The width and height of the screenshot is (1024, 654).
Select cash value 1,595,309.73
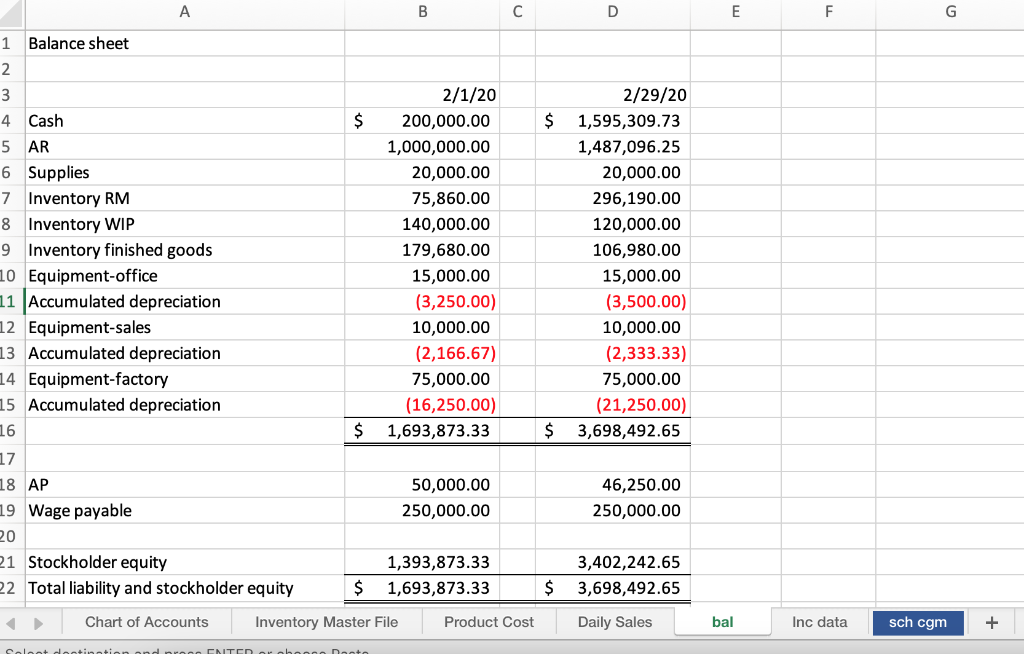(x=613, y=121)
